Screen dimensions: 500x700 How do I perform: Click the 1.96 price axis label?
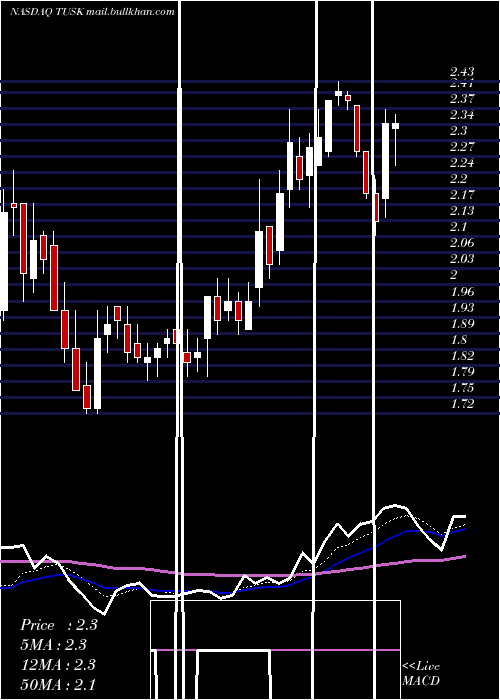pyautogui.click(x=462, y=292)
